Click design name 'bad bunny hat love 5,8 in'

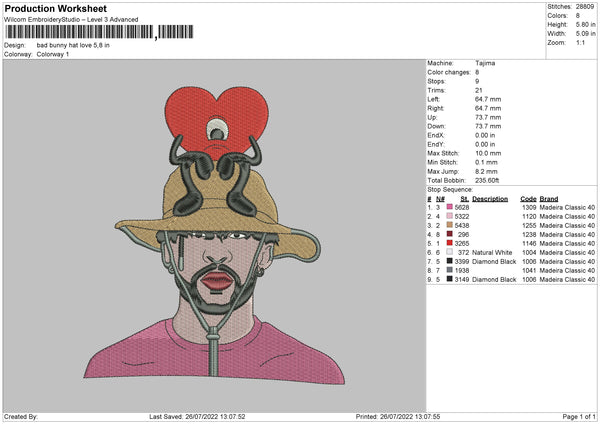[x=73, y=45]
